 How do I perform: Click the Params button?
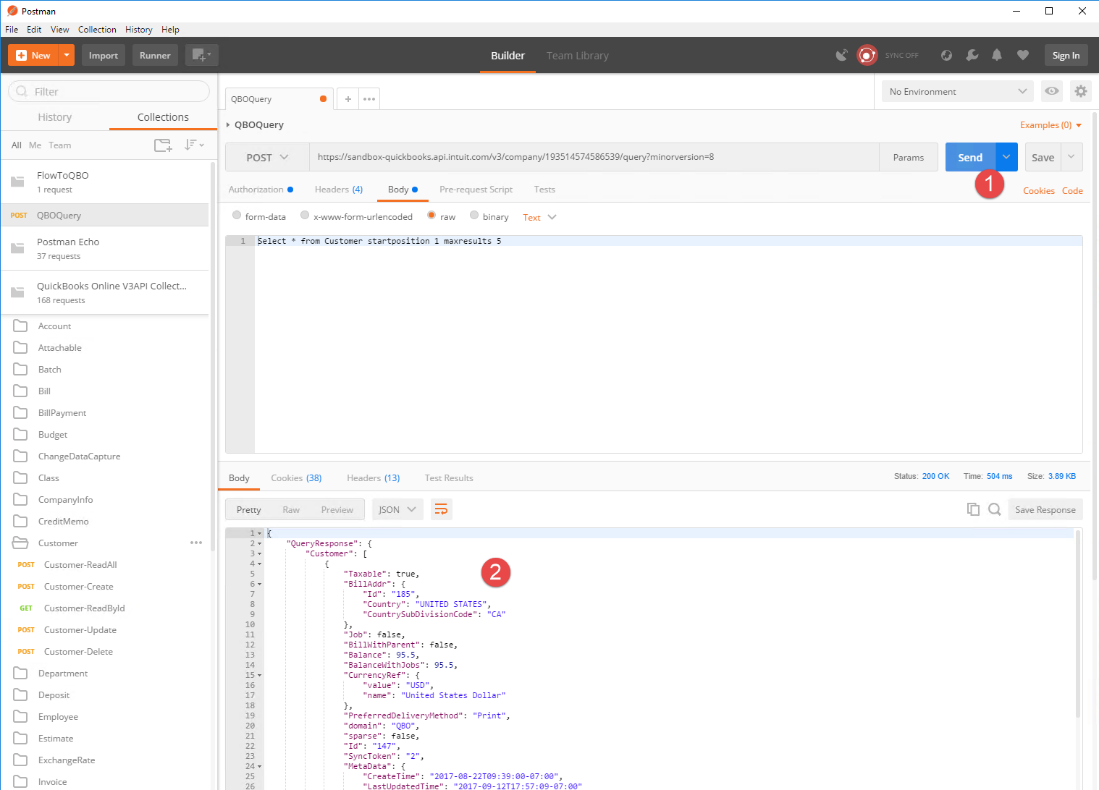pos(908,157)
